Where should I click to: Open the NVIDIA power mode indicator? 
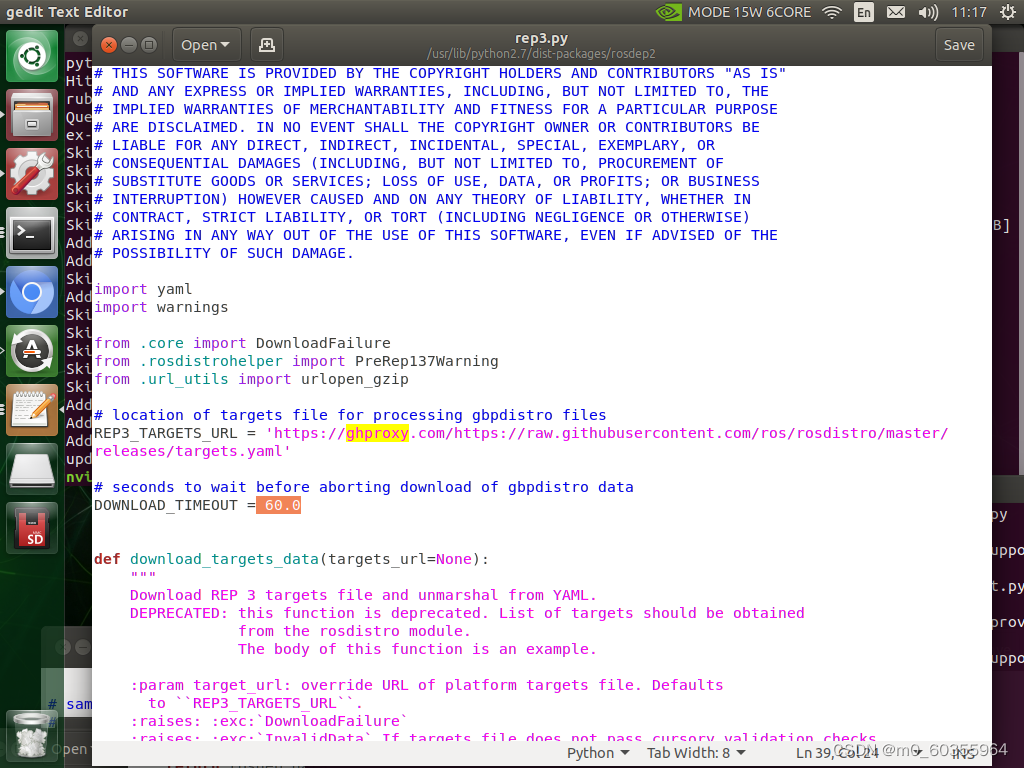point(733,12)
